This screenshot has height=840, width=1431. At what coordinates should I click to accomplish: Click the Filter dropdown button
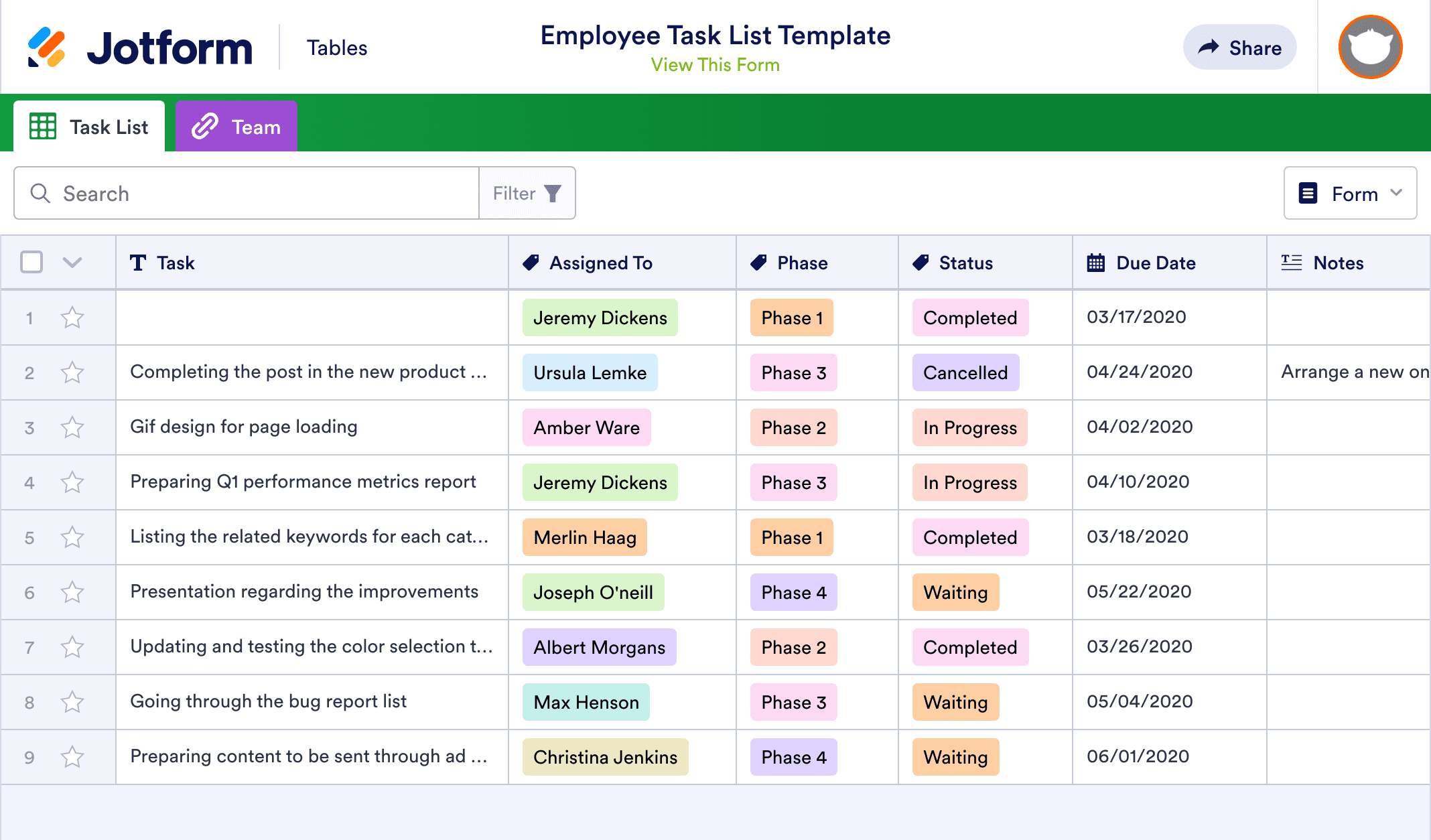tap(527, 194)
